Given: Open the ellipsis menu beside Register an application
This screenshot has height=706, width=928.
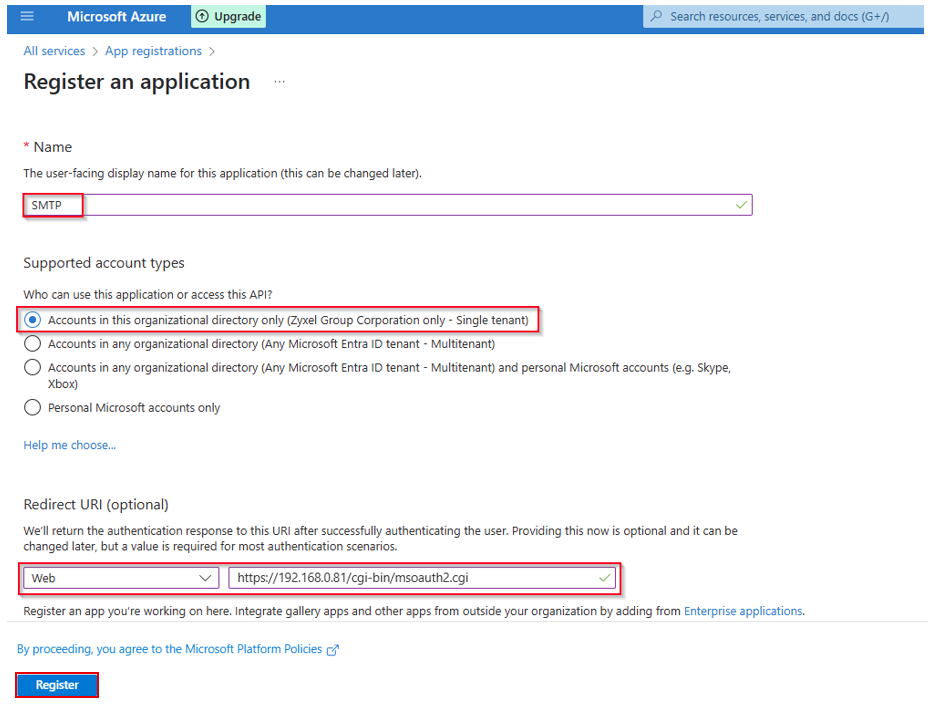Looking at the screenshot, I should 279,82.
